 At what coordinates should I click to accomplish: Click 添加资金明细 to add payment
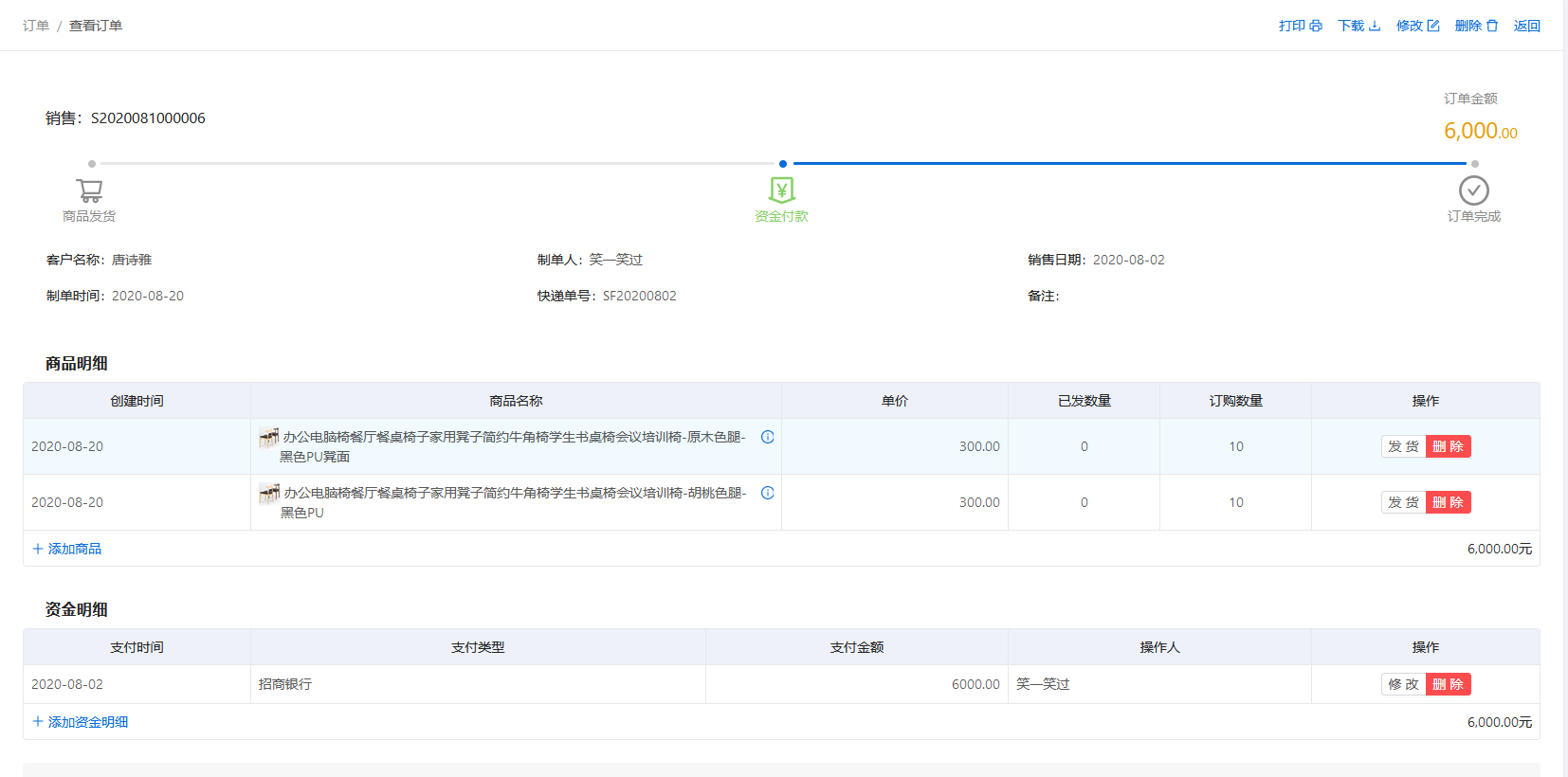click(81, 722)
